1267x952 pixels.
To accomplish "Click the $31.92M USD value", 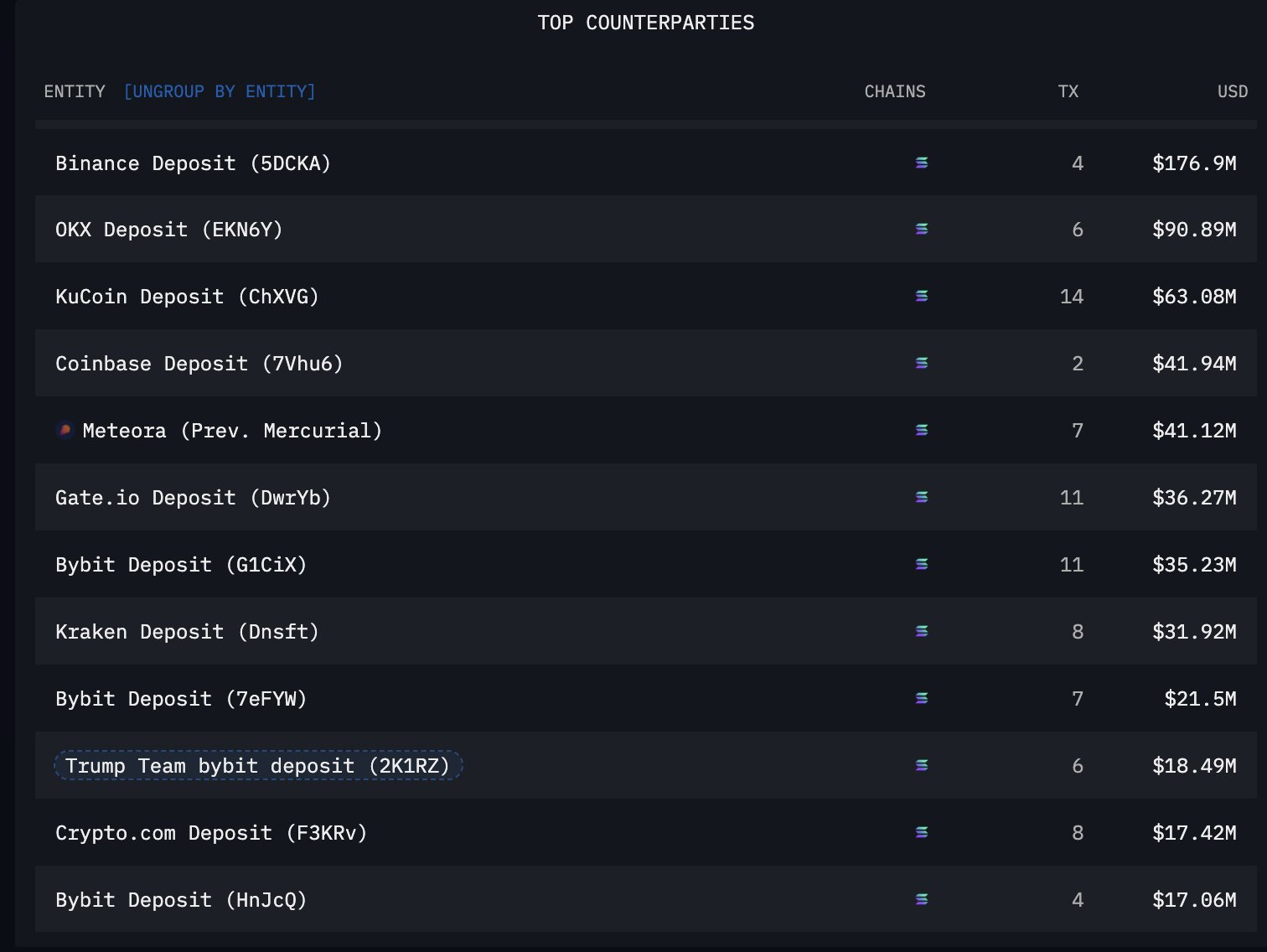I will 1194,632.
